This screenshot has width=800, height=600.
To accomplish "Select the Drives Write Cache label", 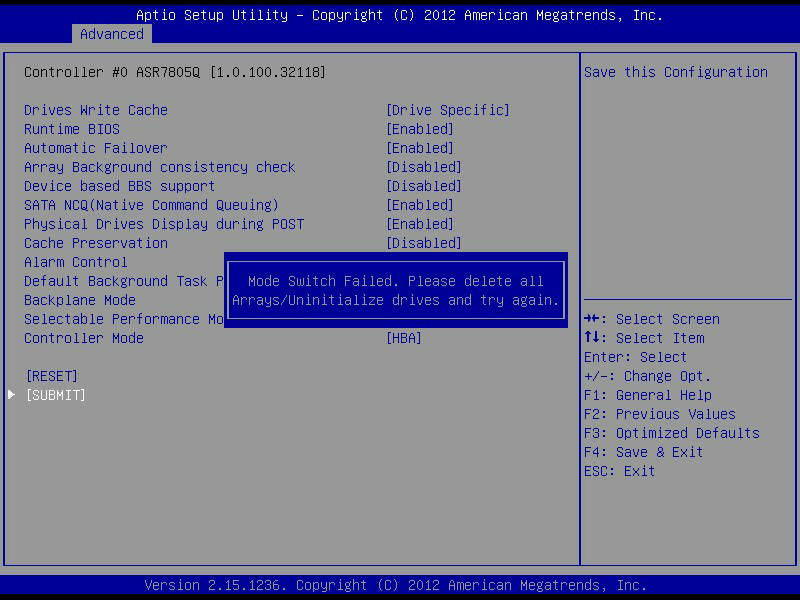I will [x=96, y=110].
